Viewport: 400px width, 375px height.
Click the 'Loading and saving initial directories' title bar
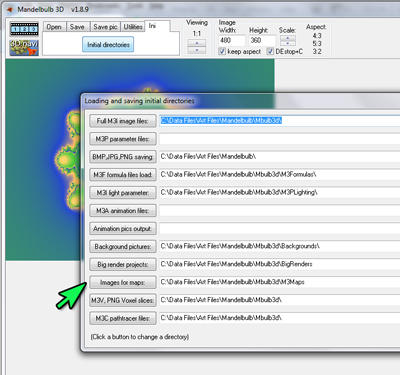[240, 101]
